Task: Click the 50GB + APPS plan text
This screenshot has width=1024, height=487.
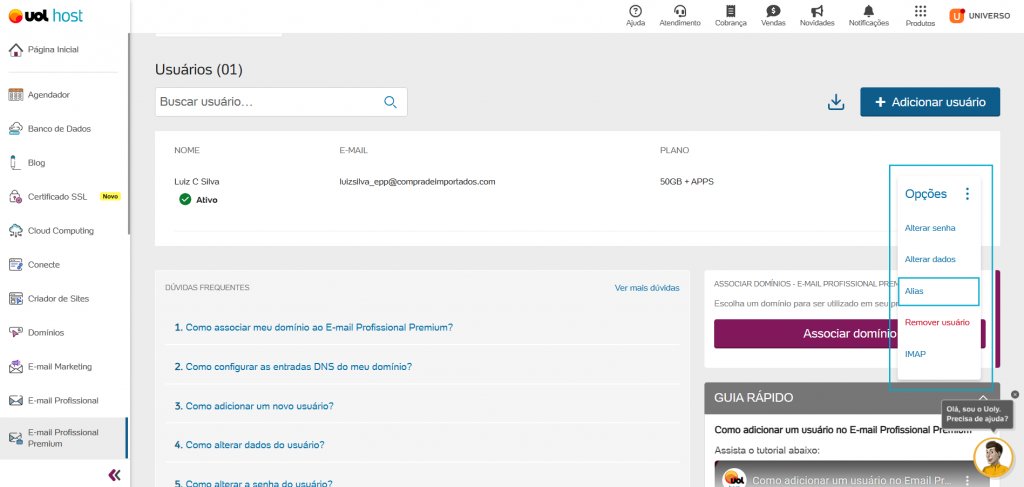Action: [686, 181]
